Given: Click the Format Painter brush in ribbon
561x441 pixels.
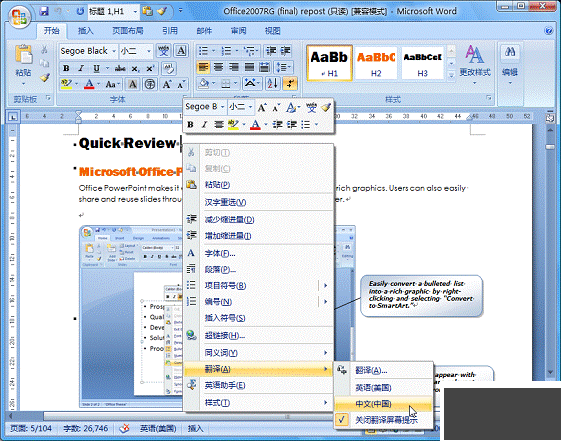Looking at the screenshot, I should coord(45,78).
